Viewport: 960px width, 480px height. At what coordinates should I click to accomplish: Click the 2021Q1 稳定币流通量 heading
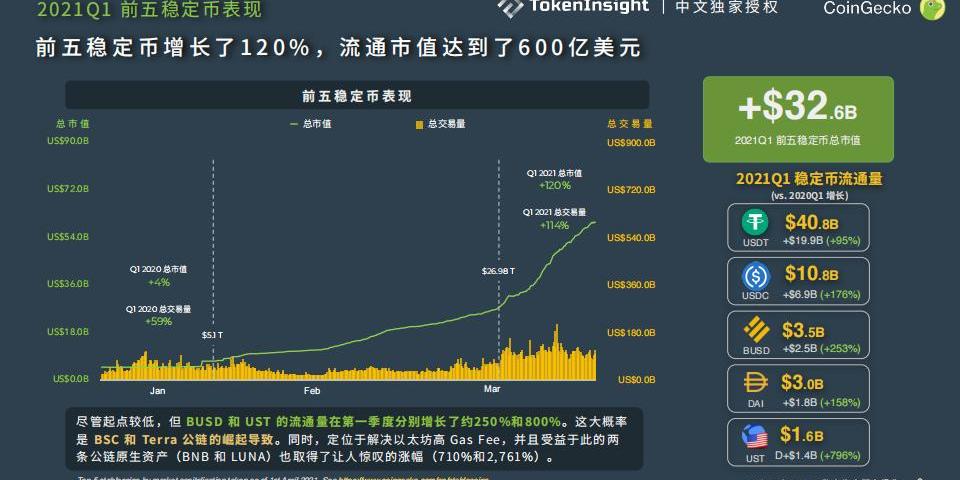pyautogui.click(x=809, y=179)
